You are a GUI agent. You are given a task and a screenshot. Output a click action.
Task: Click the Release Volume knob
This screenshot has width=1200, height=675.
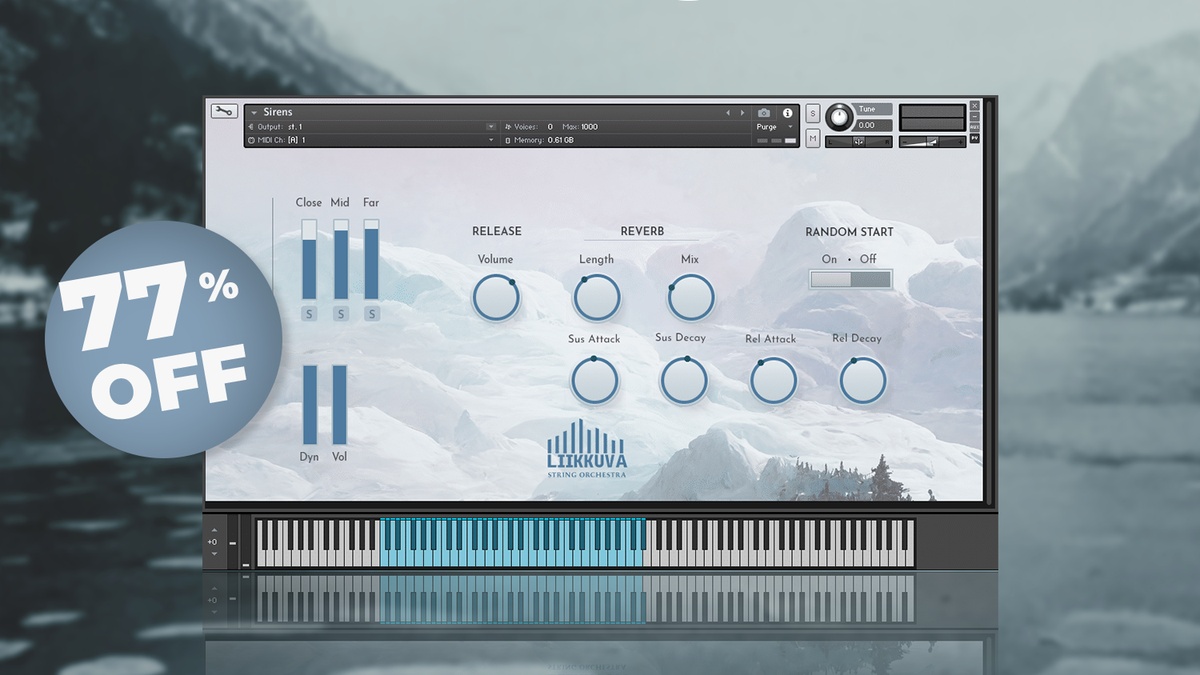(496, 298)
